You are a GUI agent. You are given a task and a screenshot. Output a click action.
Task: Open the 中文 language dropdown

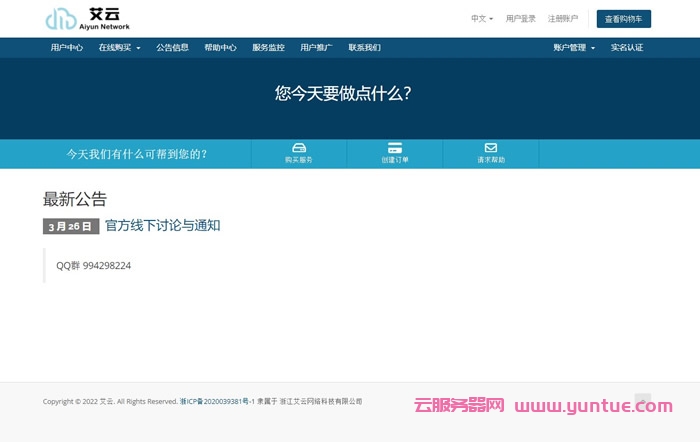[x=481, y=18]
